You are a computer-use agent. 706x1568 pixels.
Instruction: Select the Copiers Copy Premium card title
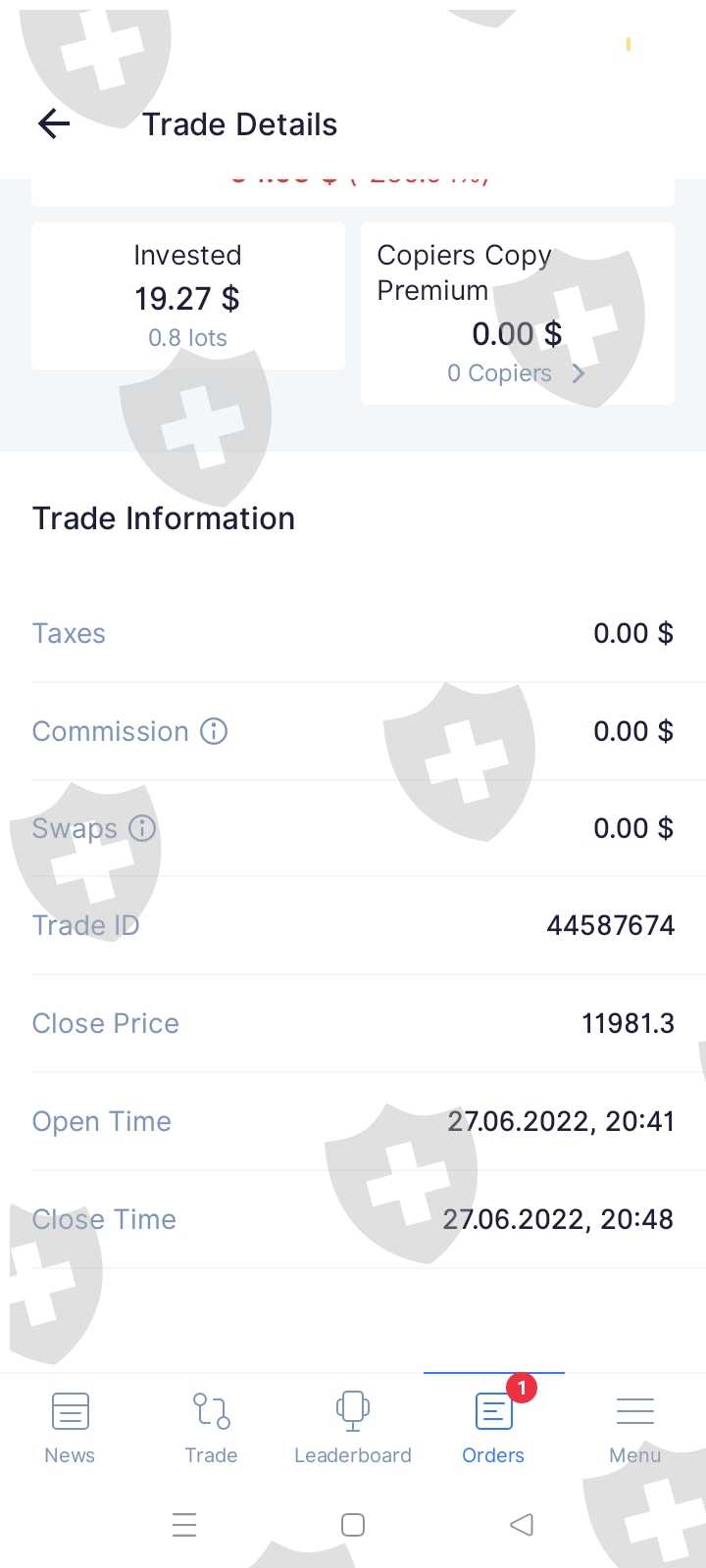[x=464, y=272]
